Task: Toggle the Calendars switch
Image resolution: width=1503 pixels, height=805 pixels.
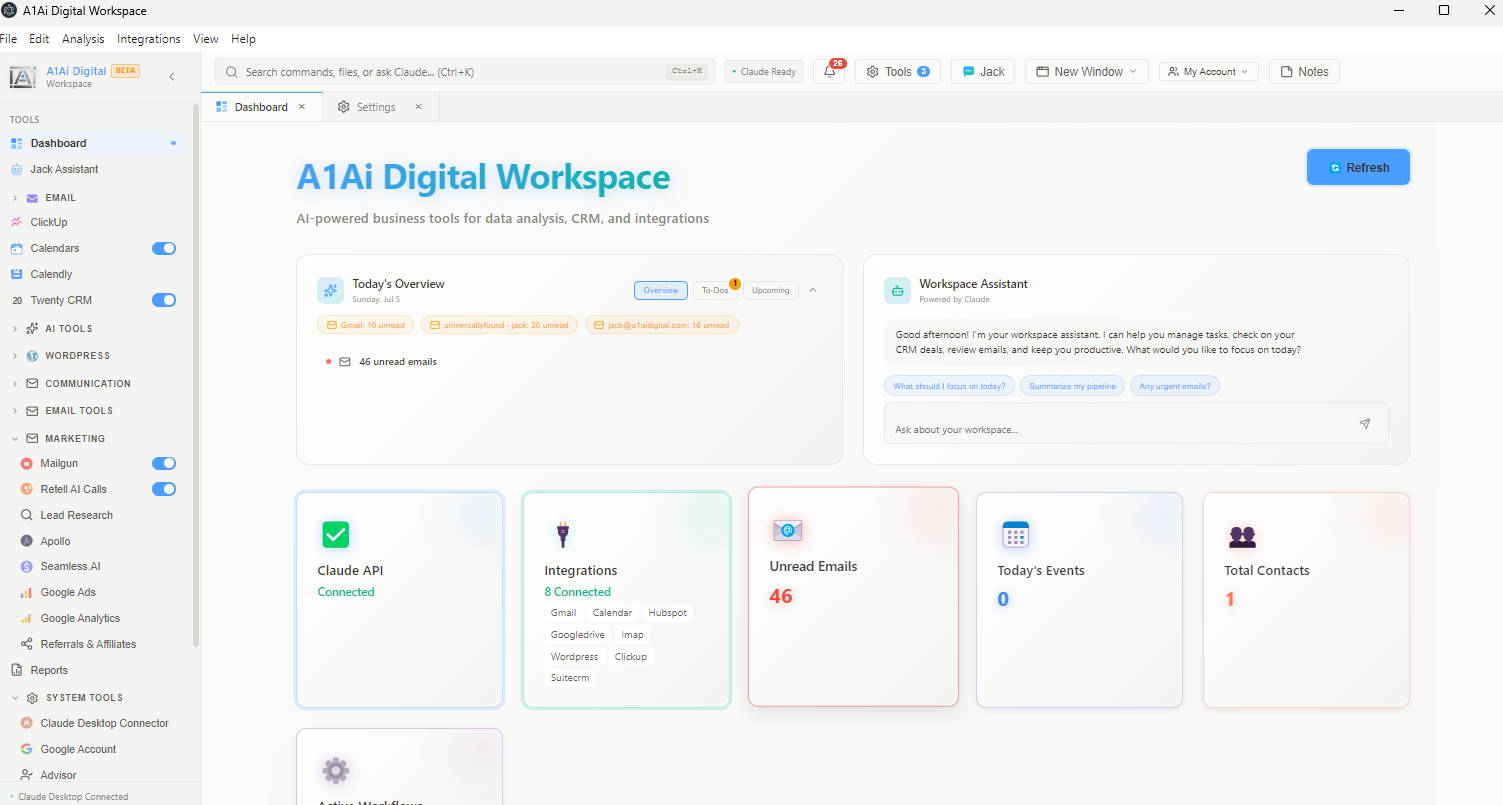Action: [x=164, y=248]
